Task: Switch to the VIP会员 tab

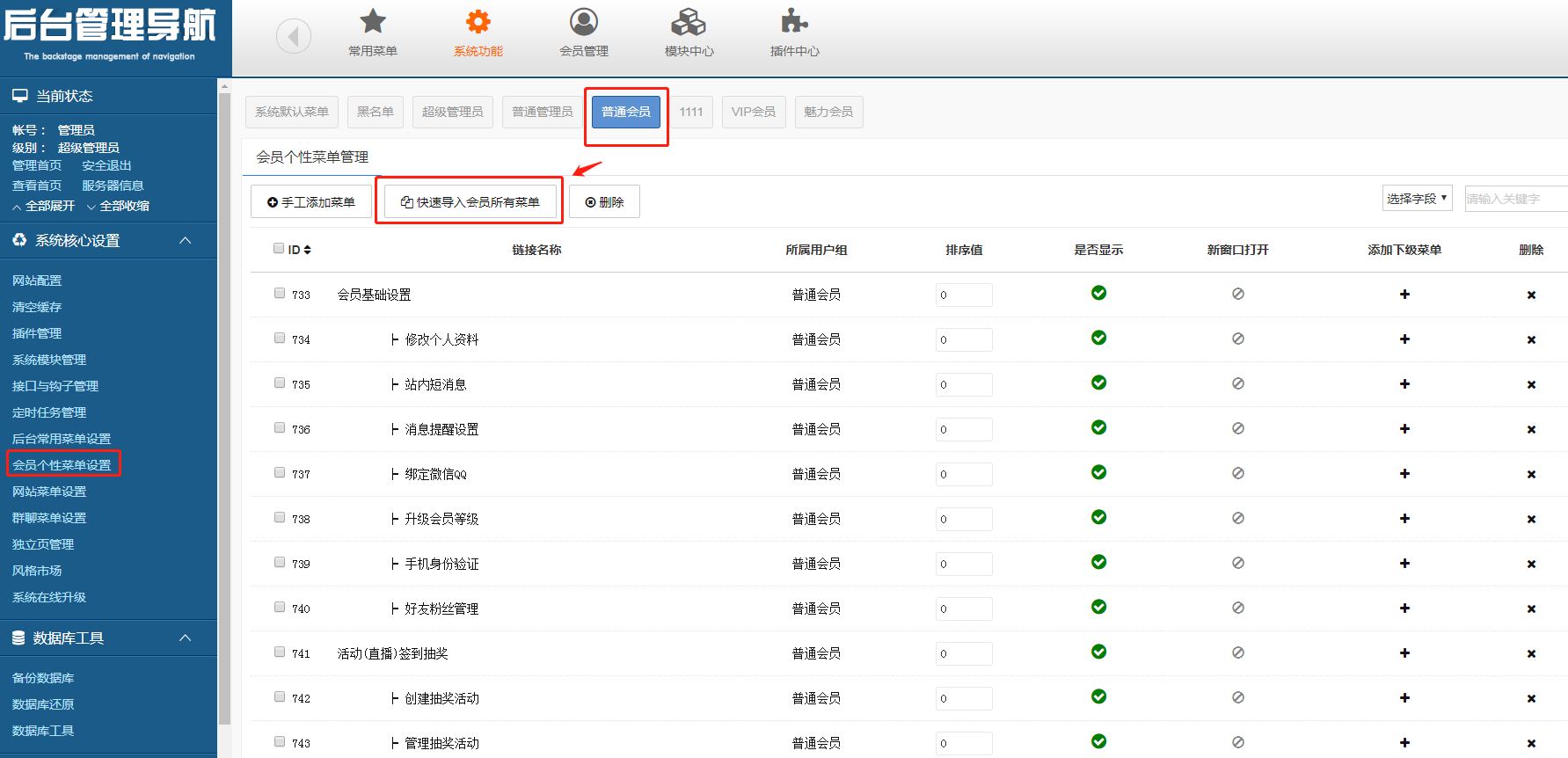Action: point(753,112)
